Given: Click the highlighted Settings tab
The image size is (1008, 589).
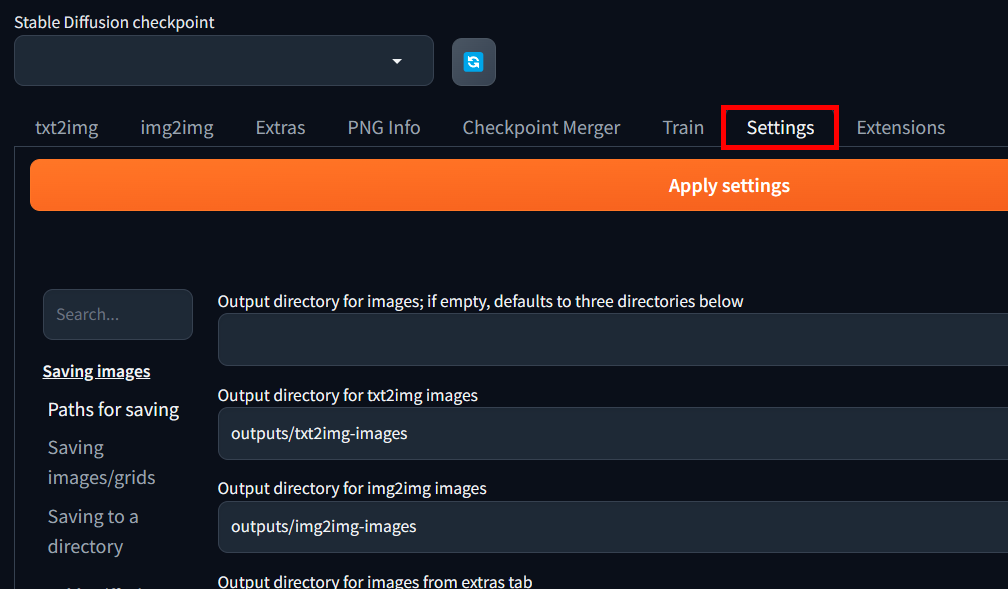Looking at the screenshot, I should (780, 128).
